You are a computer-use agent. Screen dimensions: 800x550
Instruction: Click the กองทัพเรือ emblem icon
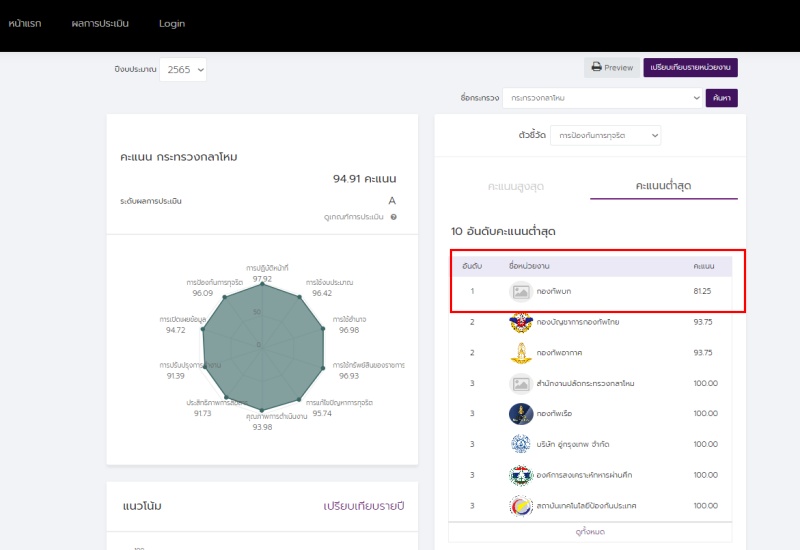(520, 413)
